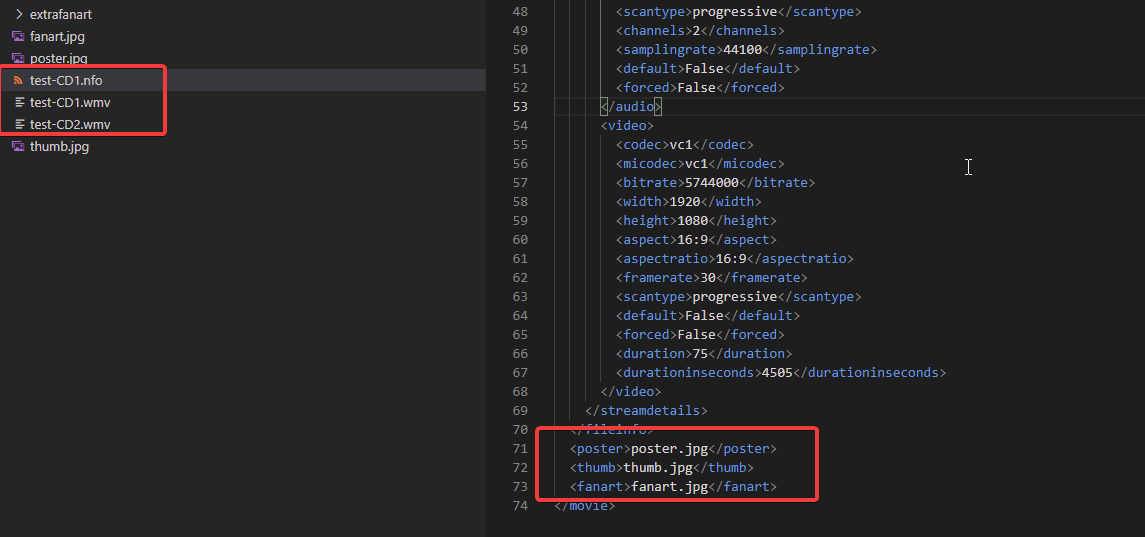
Task: Click the bitrate value 5744000
Action: click(711, 183)
